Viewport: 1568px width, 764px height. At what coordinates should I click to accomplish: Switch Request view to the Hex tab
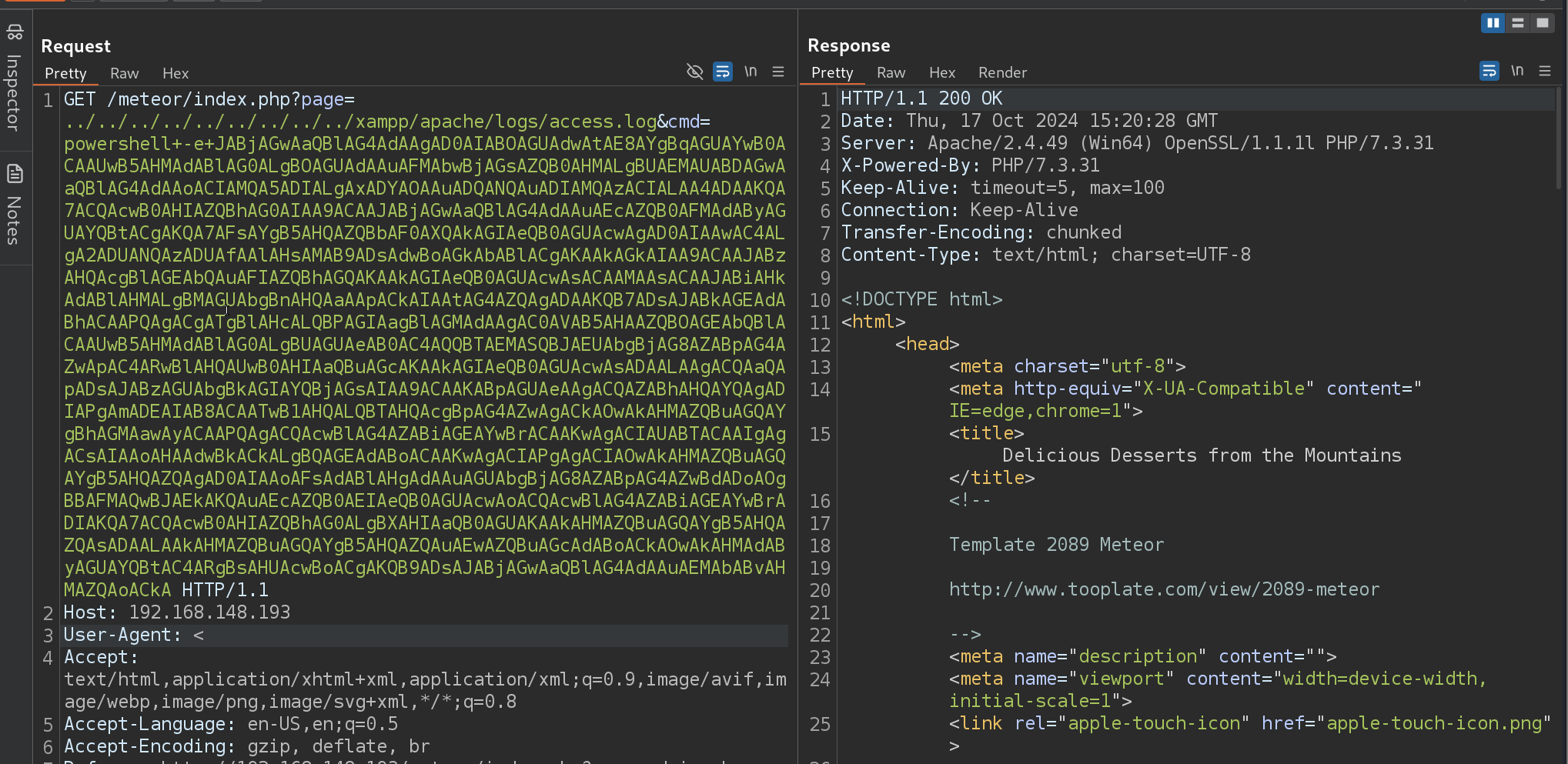click(x=175, y=73)
